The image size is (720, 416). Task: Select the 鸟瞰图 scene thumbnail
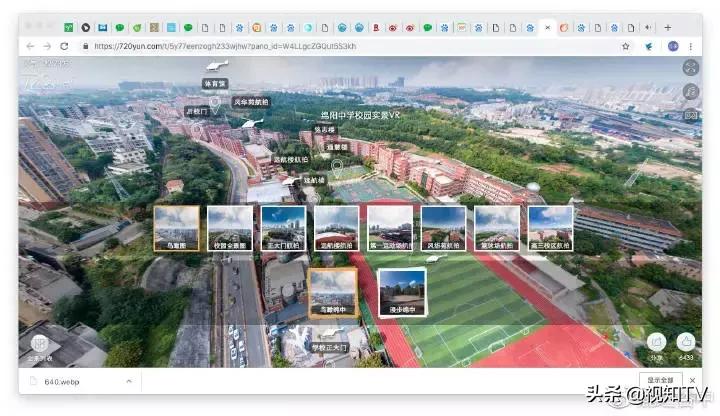click(175, 227)
